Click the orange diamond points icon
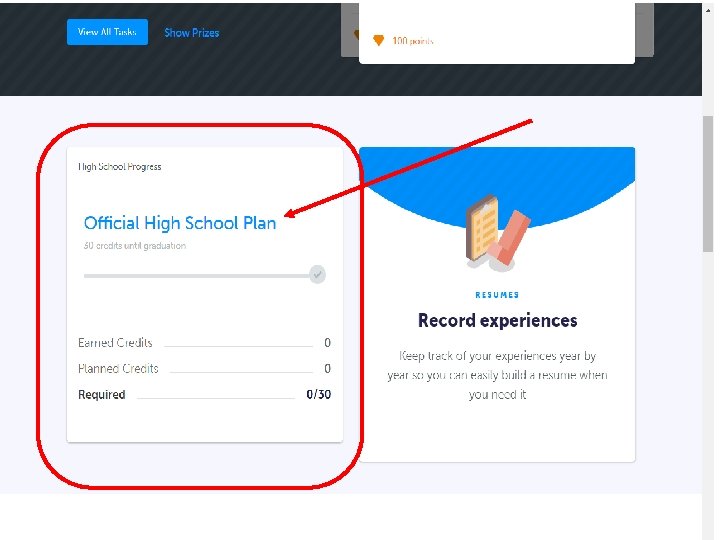The image size is (720, 540). tap(378, 40)
